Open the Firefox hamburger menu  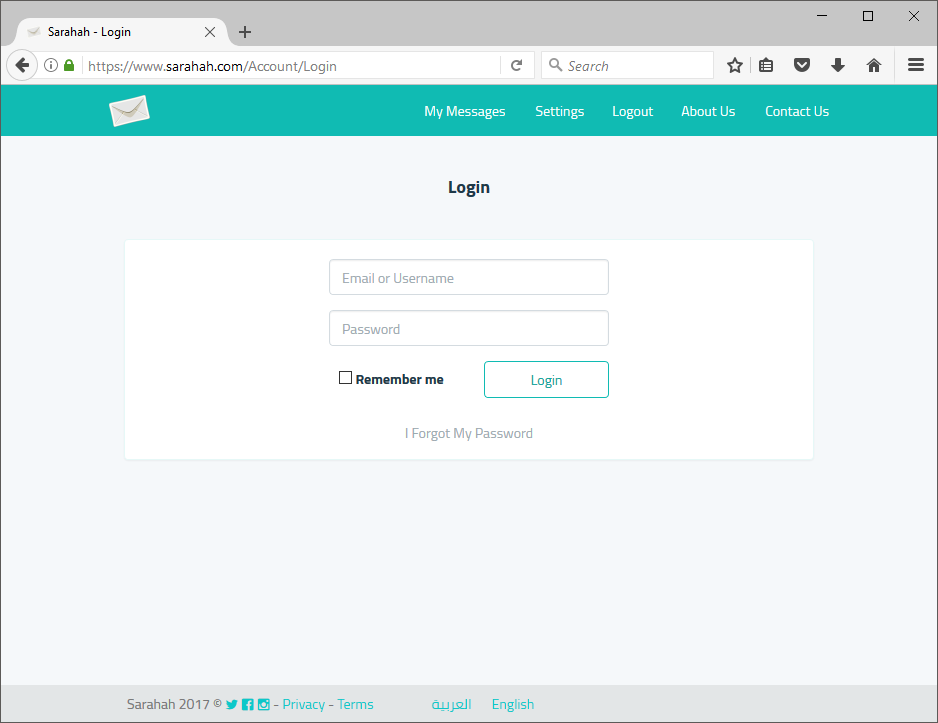(x=916, y=64)
